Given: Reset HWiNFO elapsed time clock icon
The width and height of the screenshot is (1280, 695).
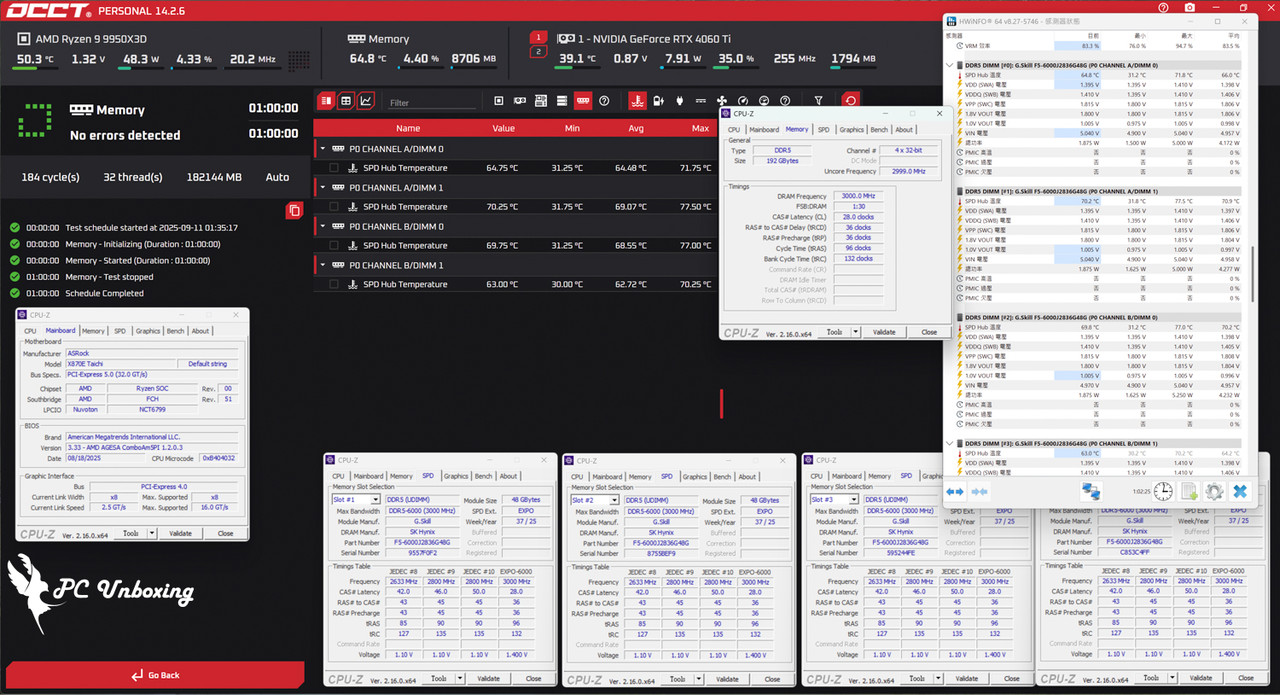Looking at the screenshot, I should pyautogui.click(x=1163, y=492).
